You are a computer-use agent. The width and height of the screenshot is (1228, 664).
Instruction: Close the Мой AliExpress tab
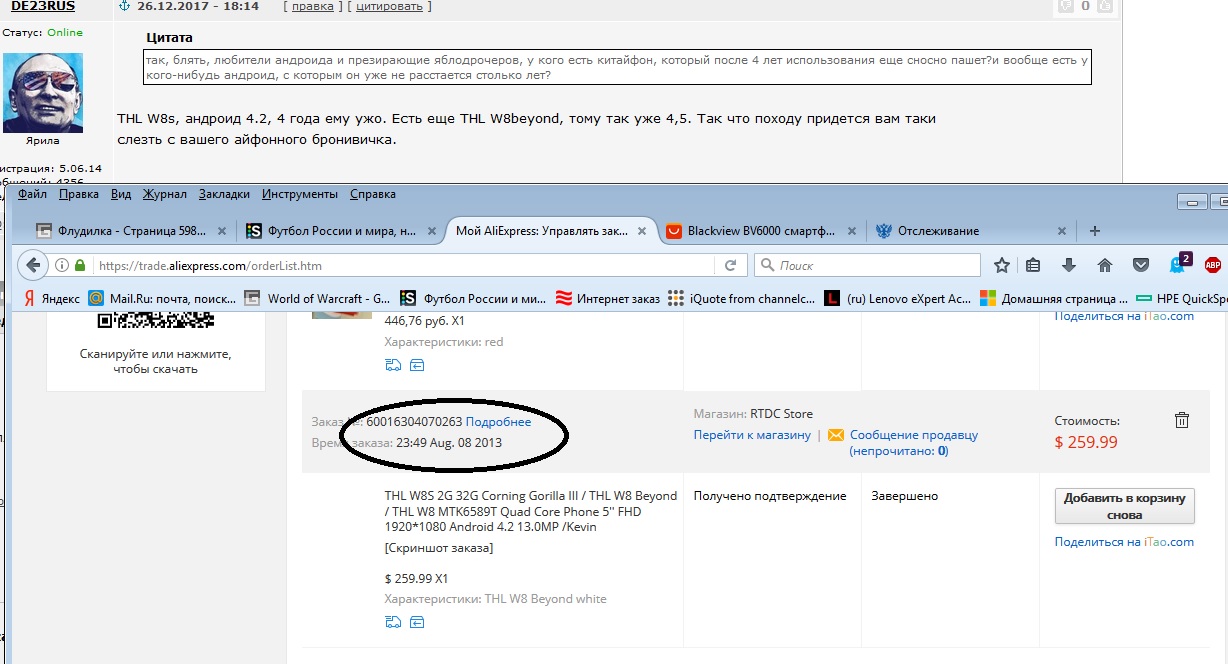click(643, 231)
